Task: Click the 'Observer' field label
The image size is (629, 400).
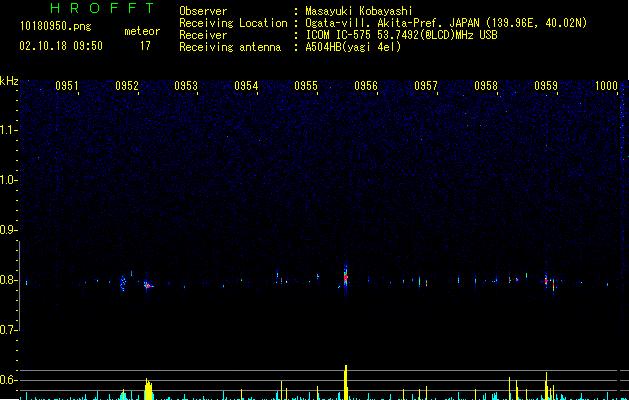Action: pyautogui.click(x=203, y=11)
